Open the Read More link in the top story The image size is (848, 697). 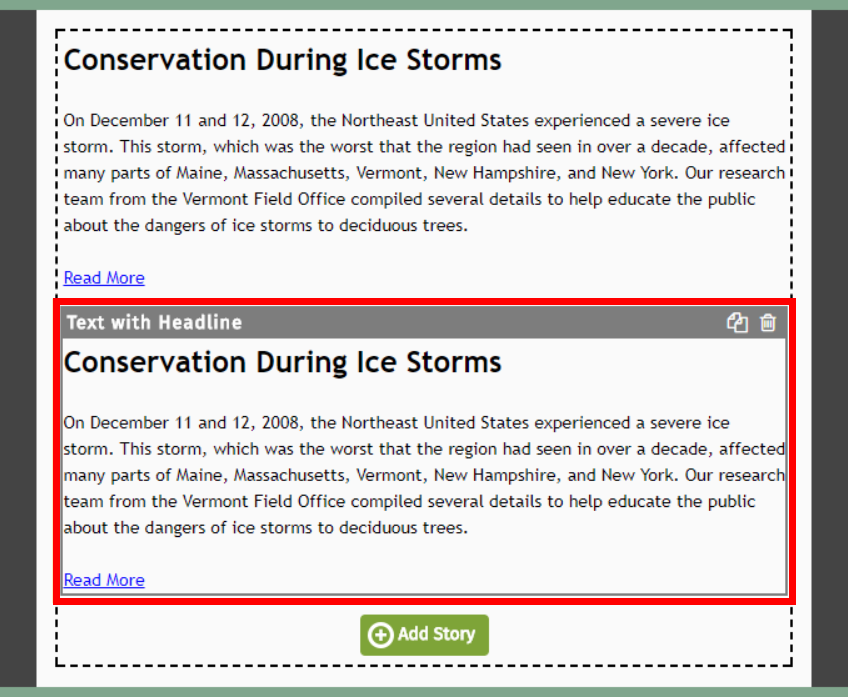(x=104, y=278)
